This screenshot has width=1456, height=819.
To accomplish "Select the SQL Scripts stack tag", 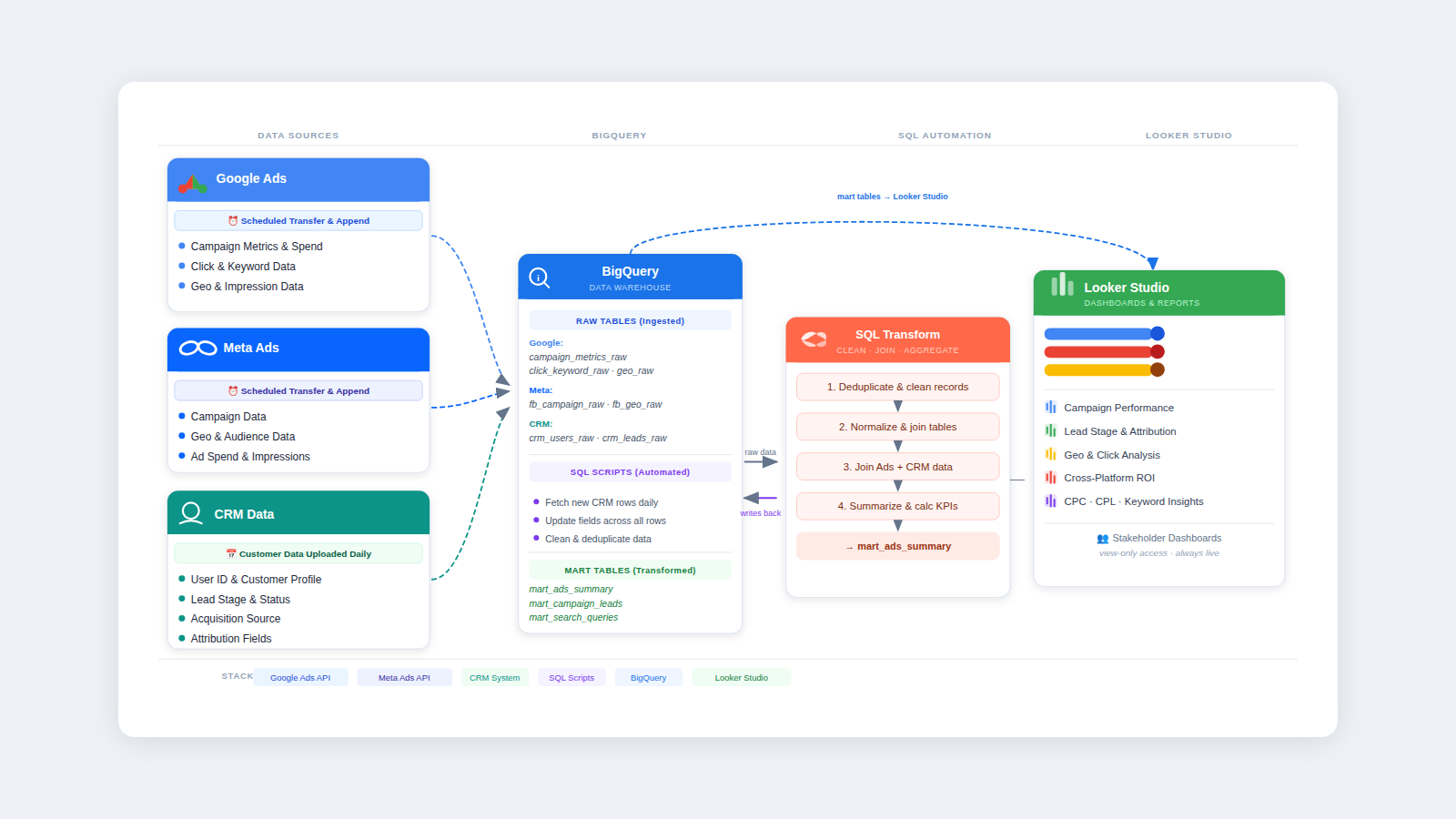I will (571, 678).
